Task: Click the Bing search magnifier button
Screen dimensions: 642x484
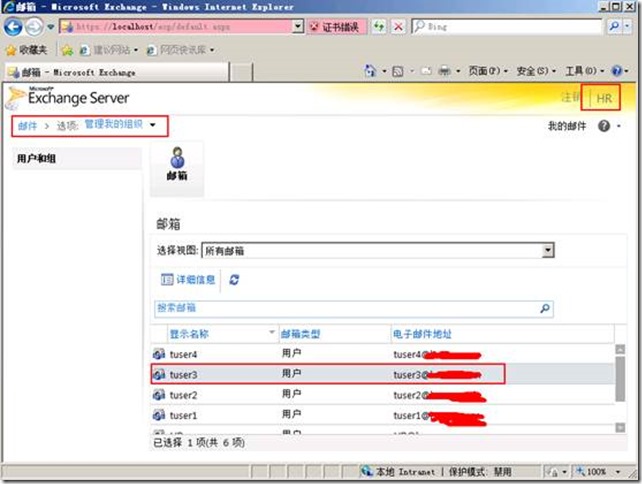Action: [614, 27]
